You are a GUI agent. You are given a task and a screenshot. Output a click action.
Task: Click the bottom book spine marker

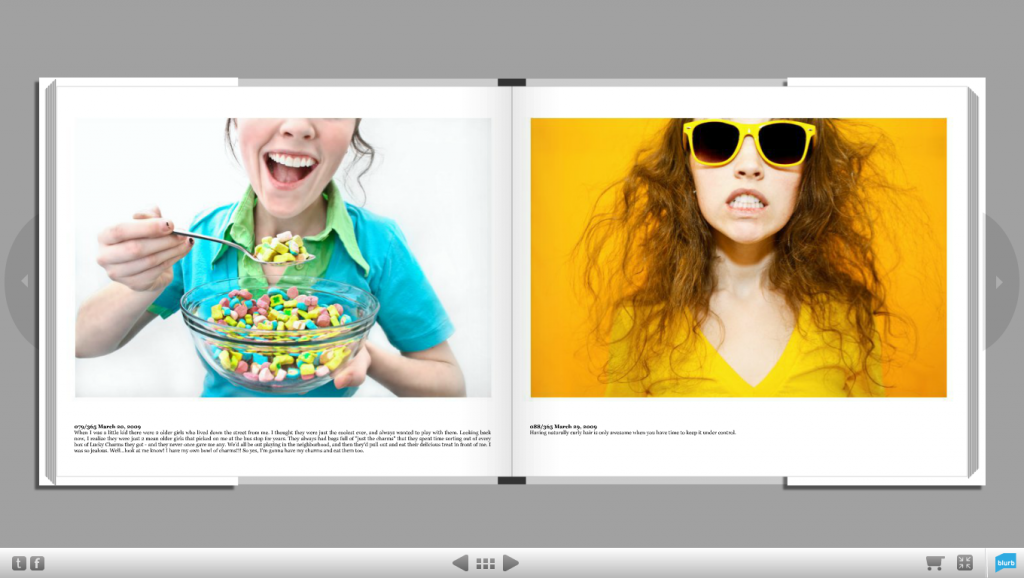point(511,481)
